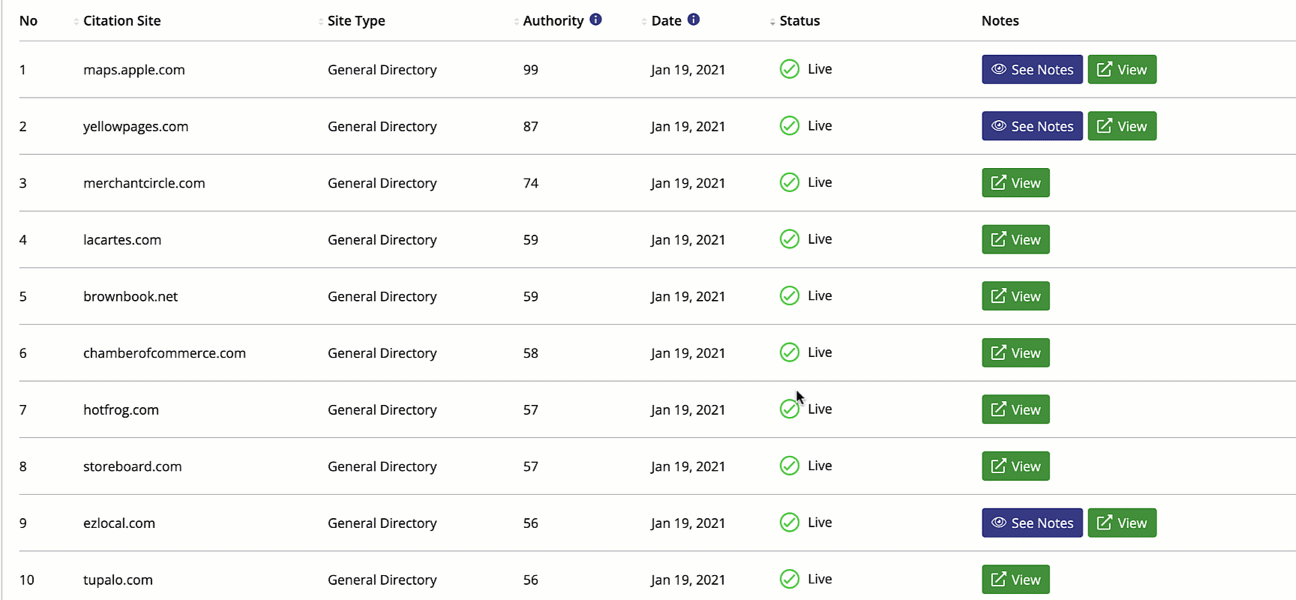Click the Live checkmark icon for lacartes.com

pos(789,239)
